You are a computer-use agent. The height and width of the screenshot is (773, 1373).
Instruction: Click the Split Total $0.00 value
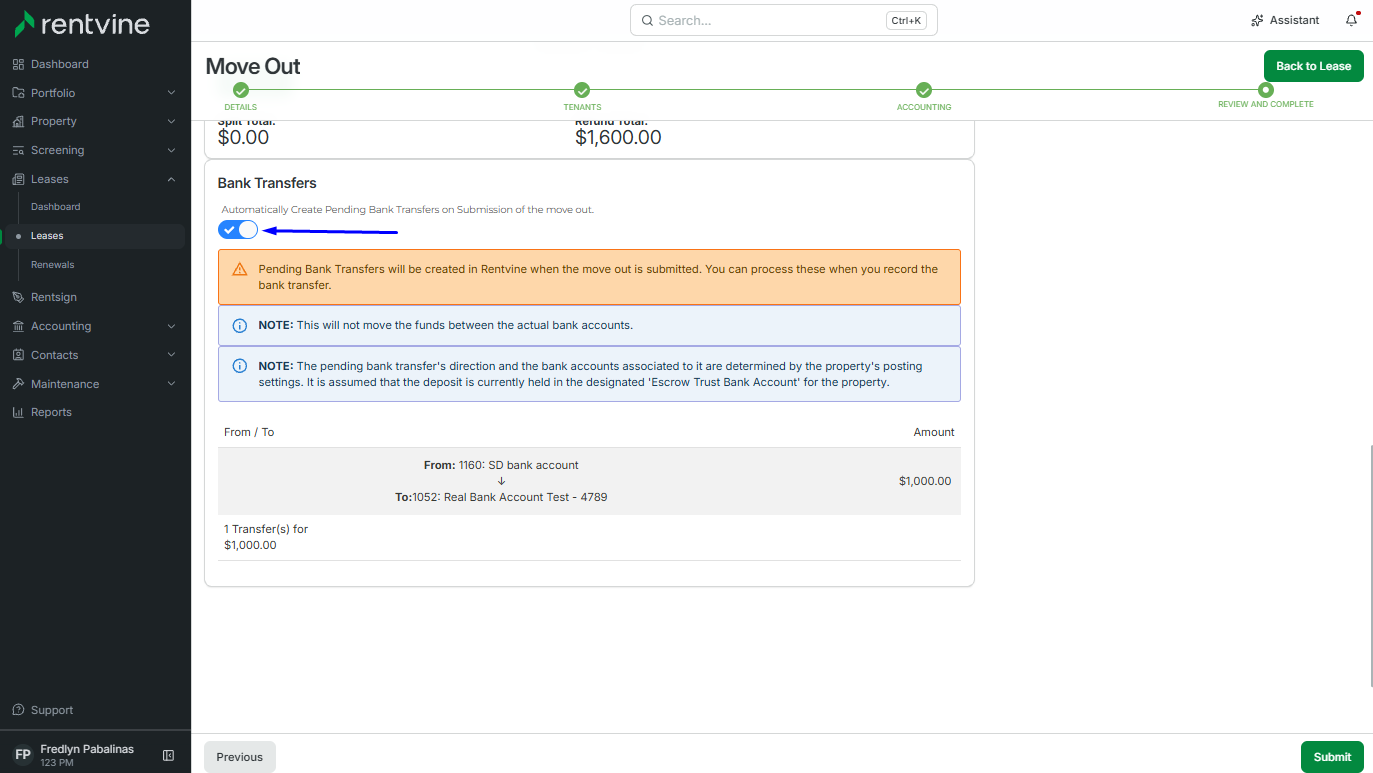pos(243,138)
